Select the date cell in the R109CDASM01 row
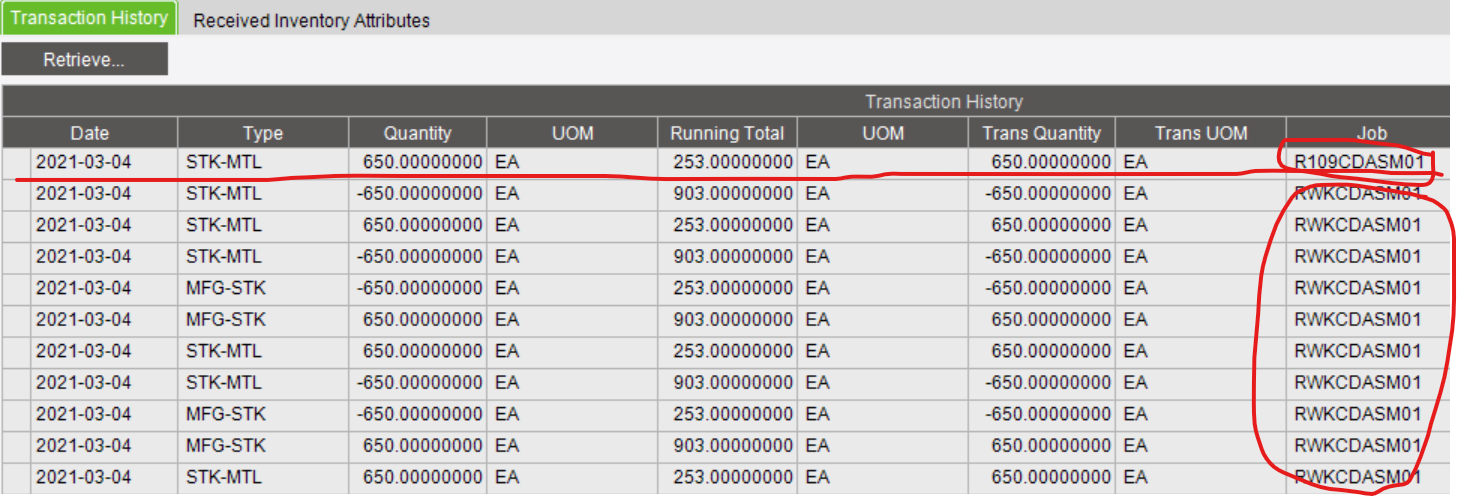The width and height of the screenshot is (1457, 497). [x=104, y=162]
